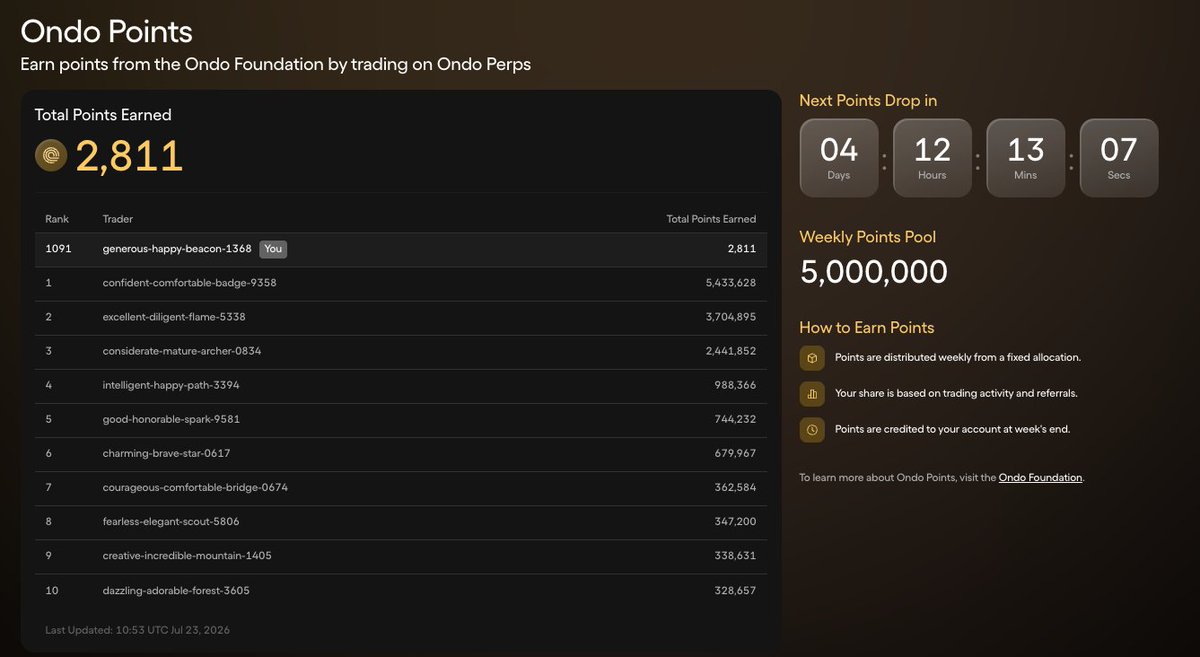
Task: Click the Trader column header
Action: click(x=118, y=219)
